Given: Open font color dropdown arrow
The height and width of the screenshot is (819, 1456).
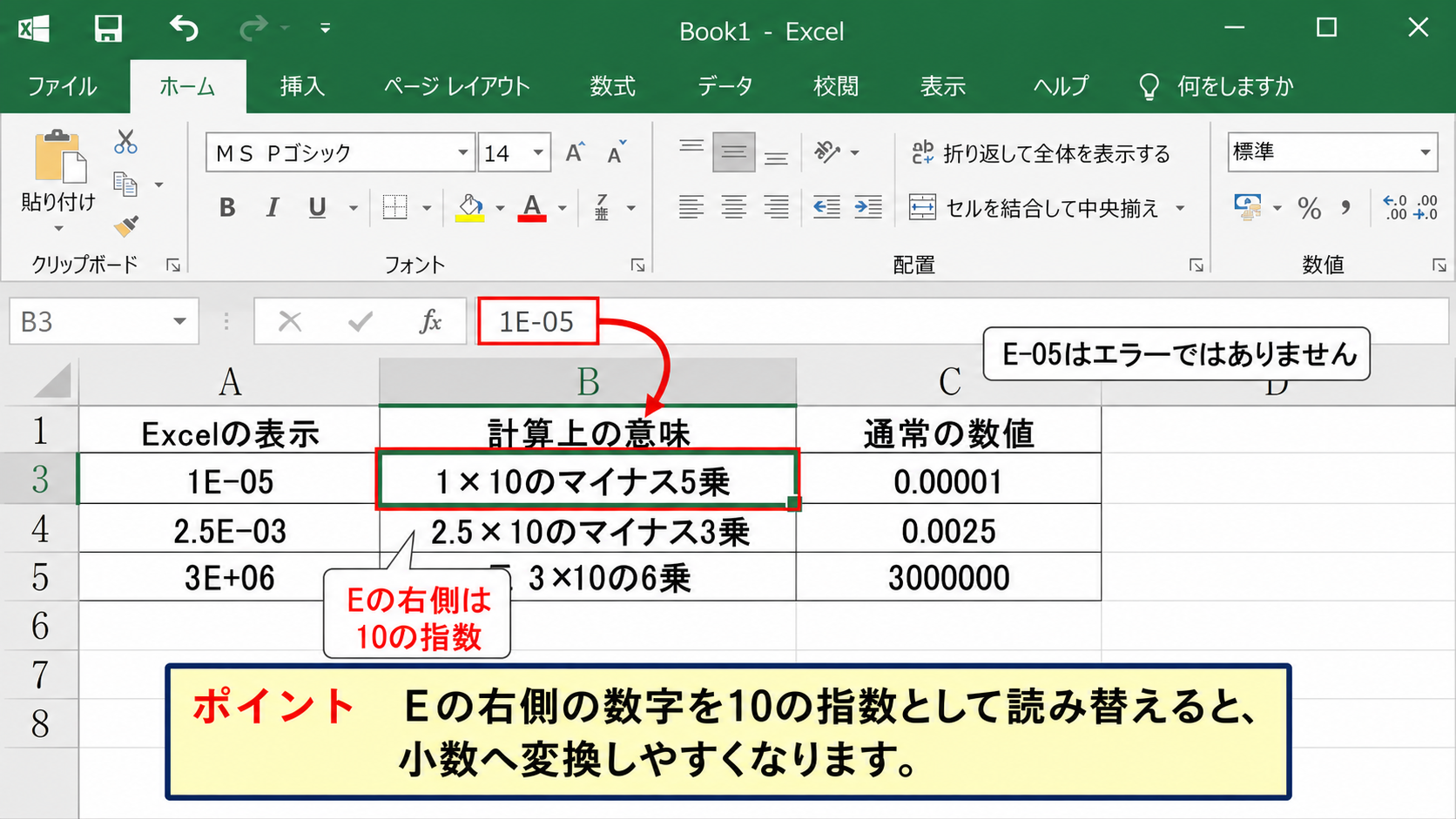Looking at the screenshot, I should tap(563, 208).
